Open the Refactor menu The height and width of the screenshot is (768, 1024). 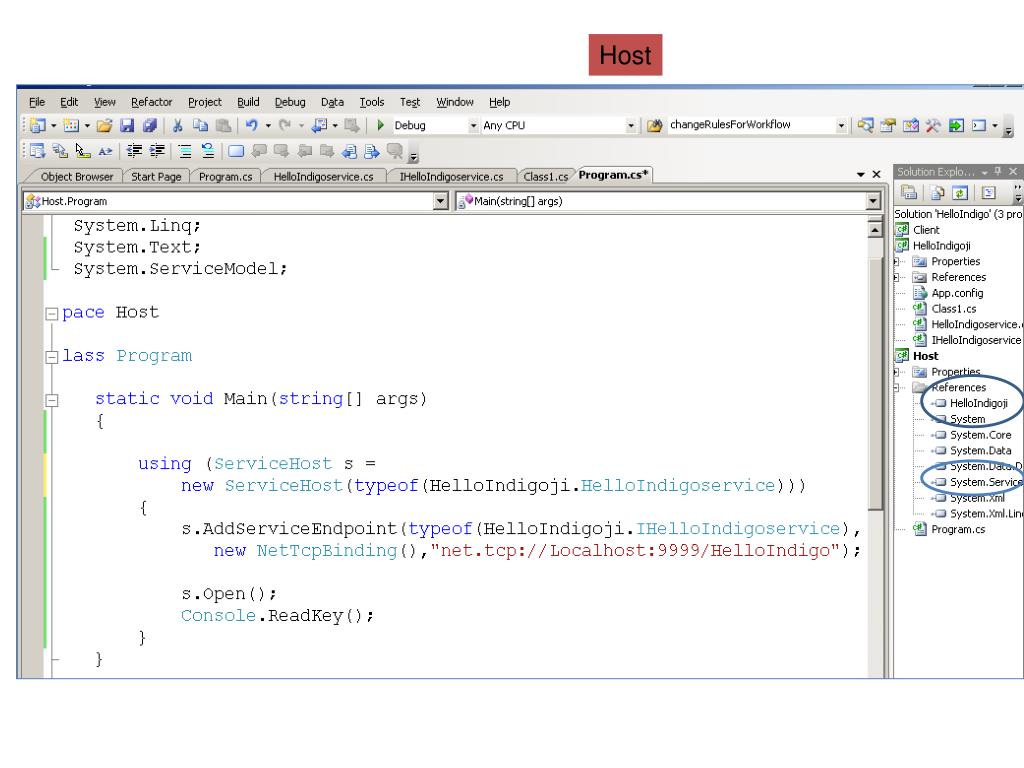coord(152,103)
